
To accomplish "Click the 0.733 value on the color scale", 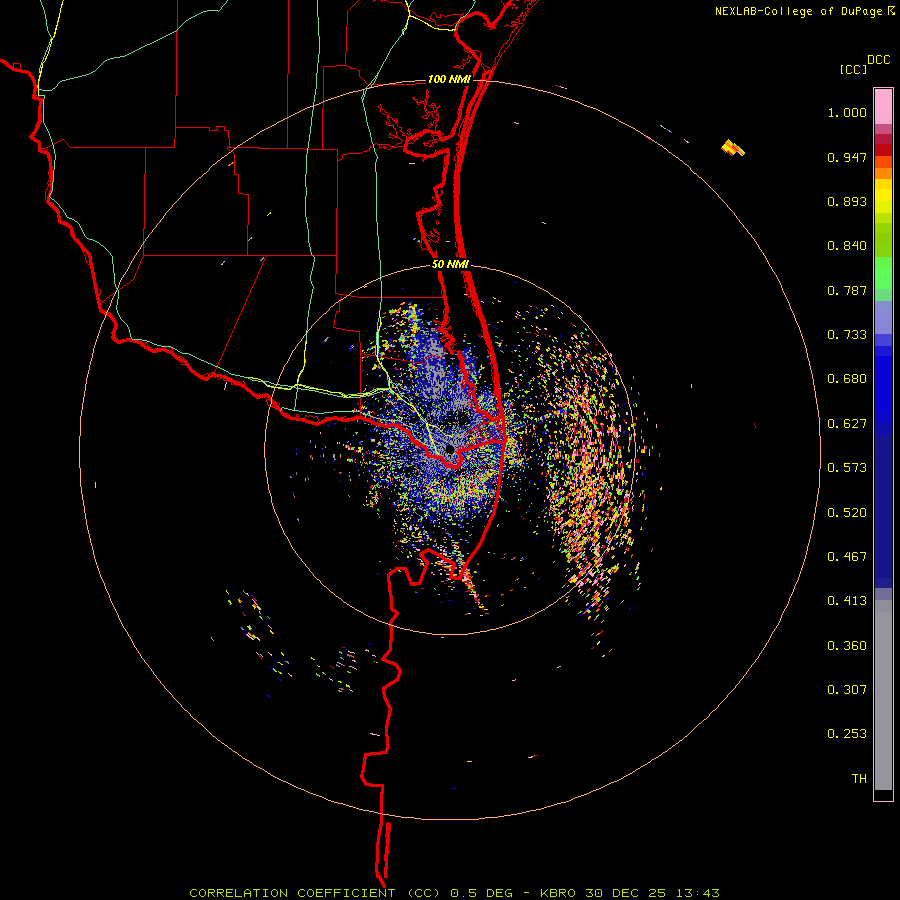I will click(x=847, y=335).
